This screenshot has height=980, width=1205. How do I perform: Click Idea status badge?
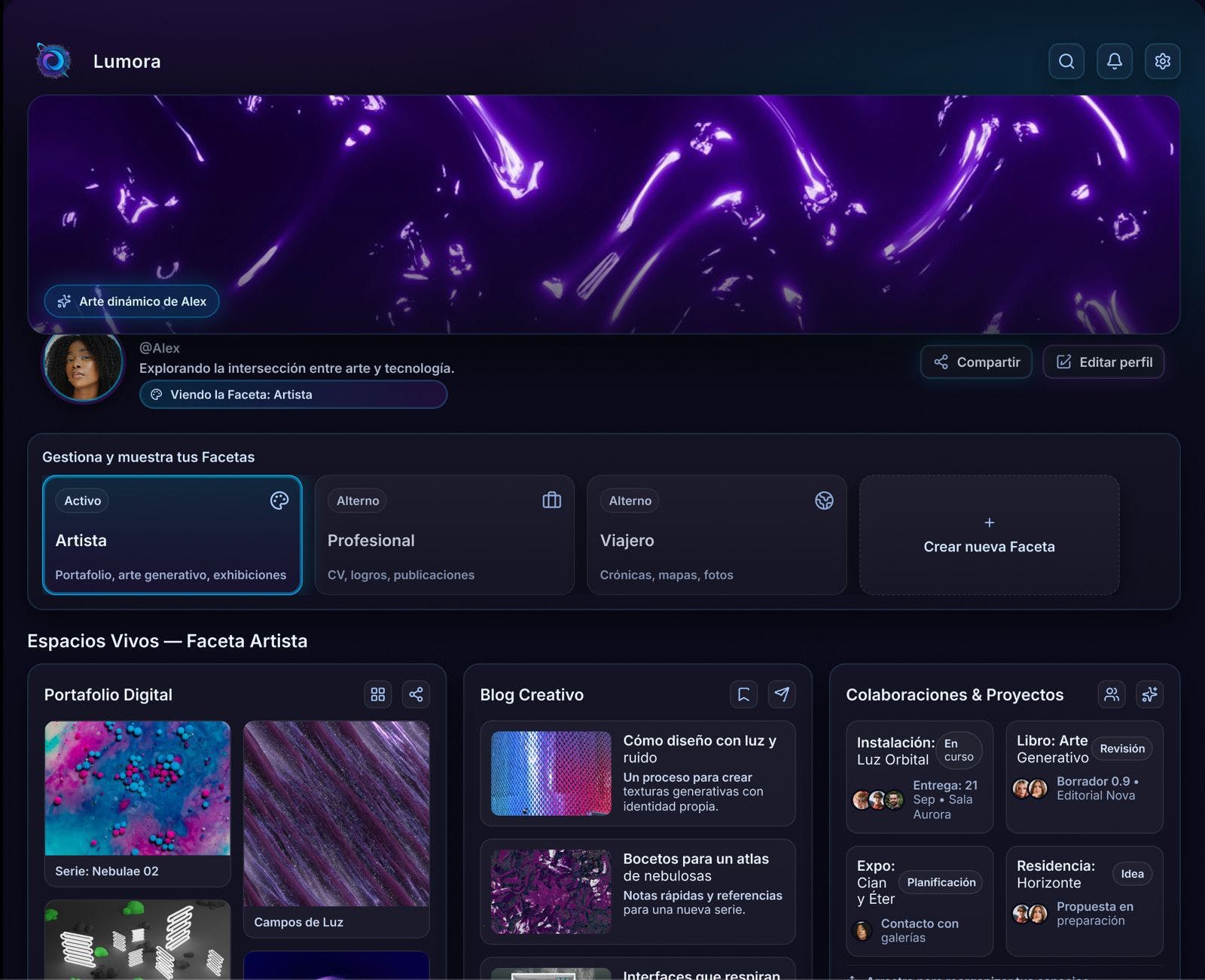click(1132, 874)
